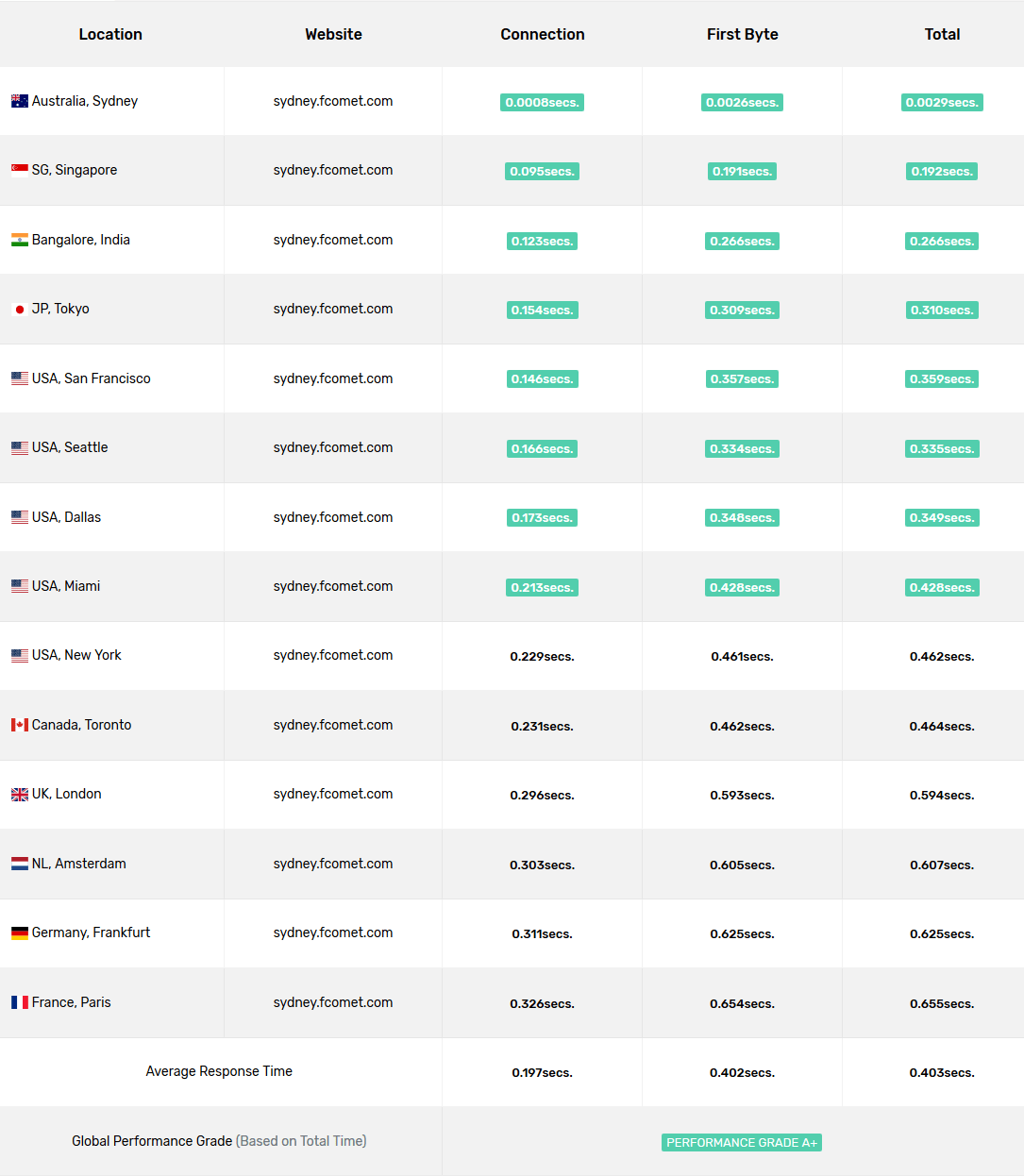
Task: Click the US flag beside San Francisco
Action: point(19,378)
